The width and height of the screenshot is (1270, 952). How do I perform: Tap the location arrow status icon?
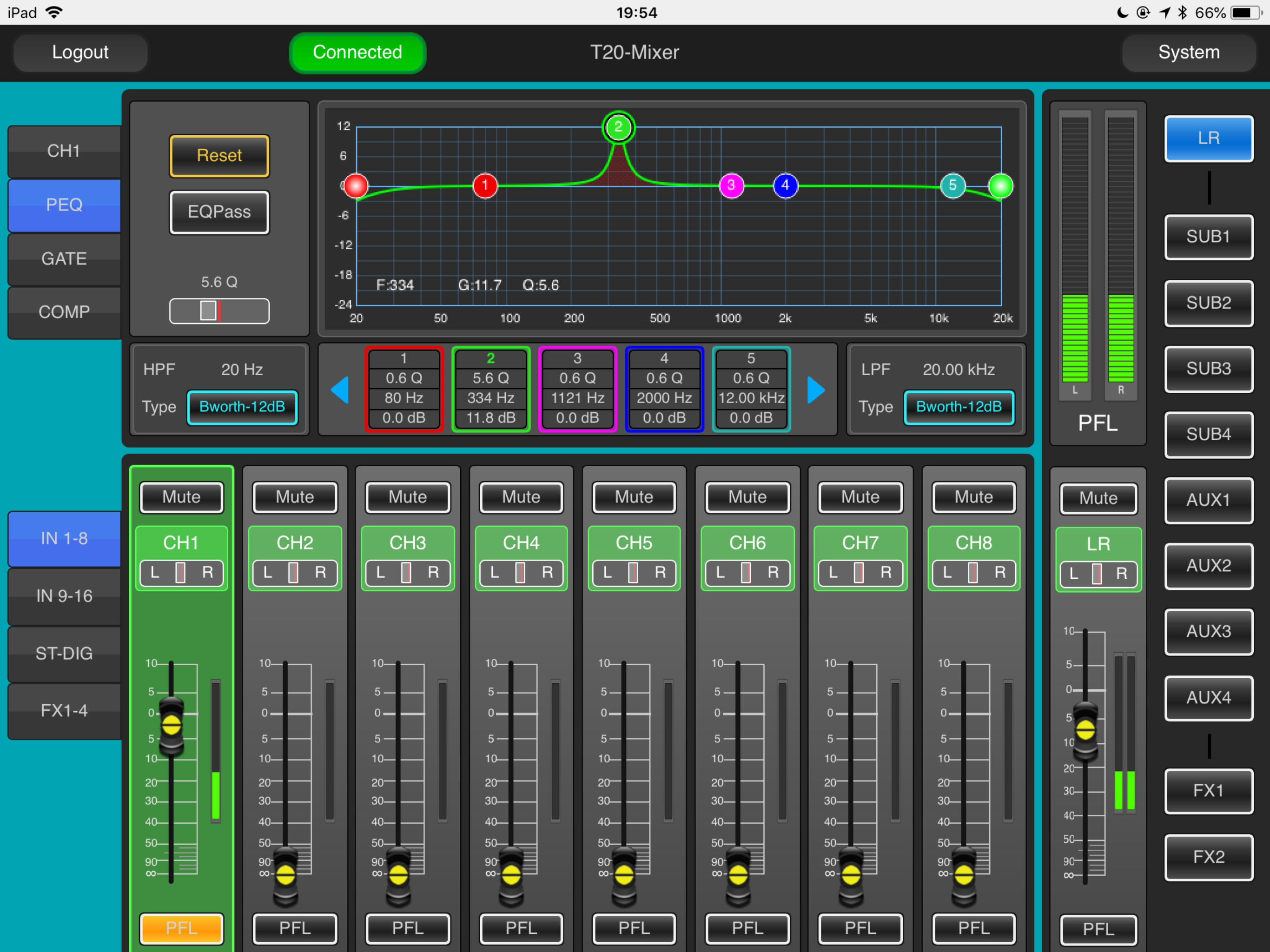coord(1164,12)
